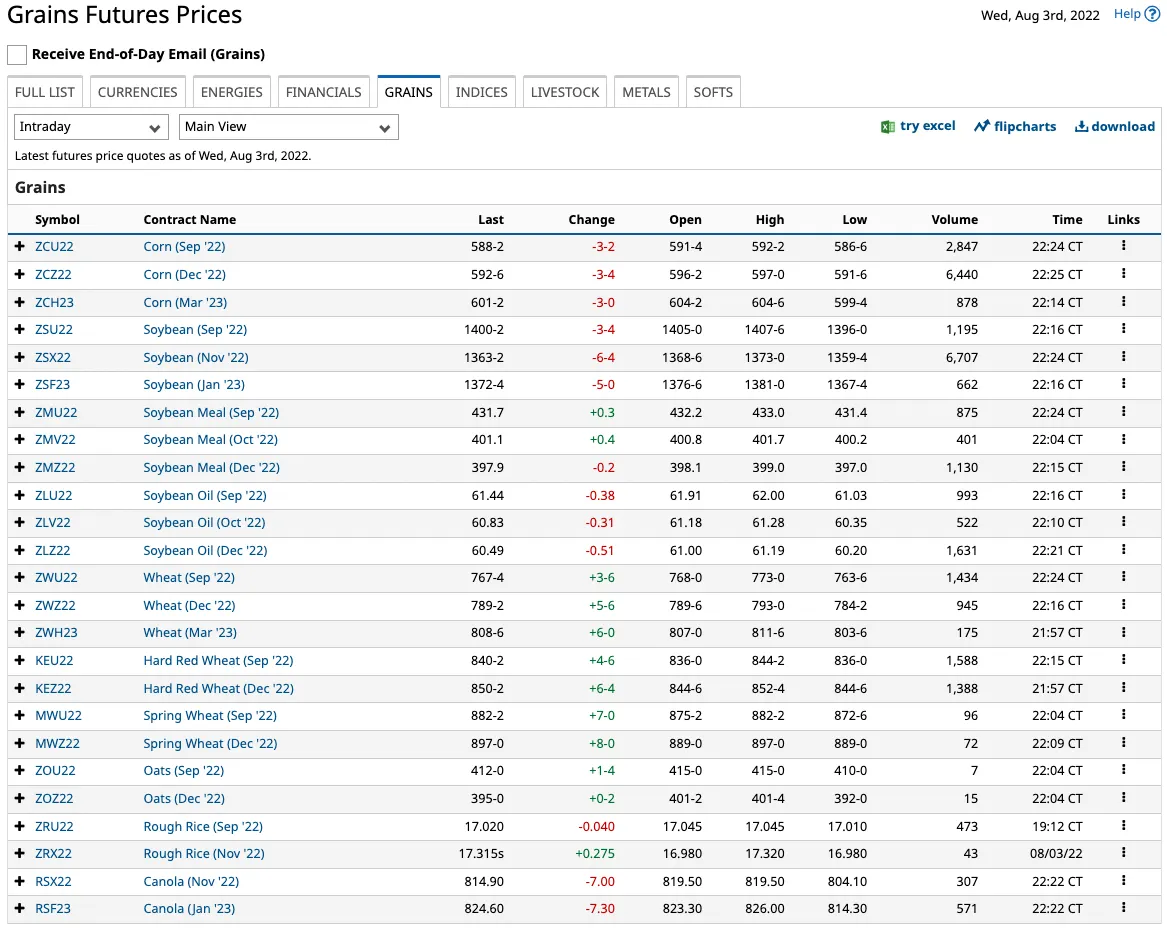Screen dimensions: 1167x932
Task: Open the Intraday dropdown
Action: 92,127
